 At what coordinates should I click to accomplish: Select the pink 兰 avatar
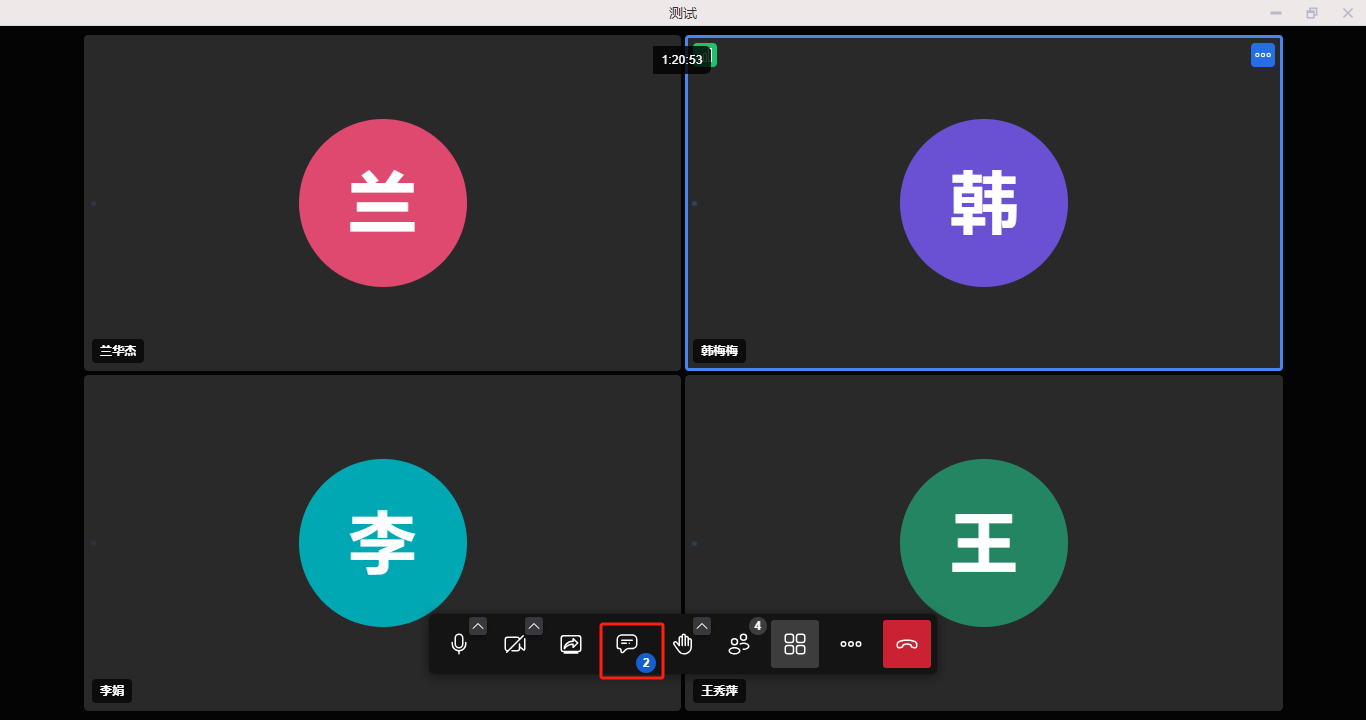click(383, 203)
